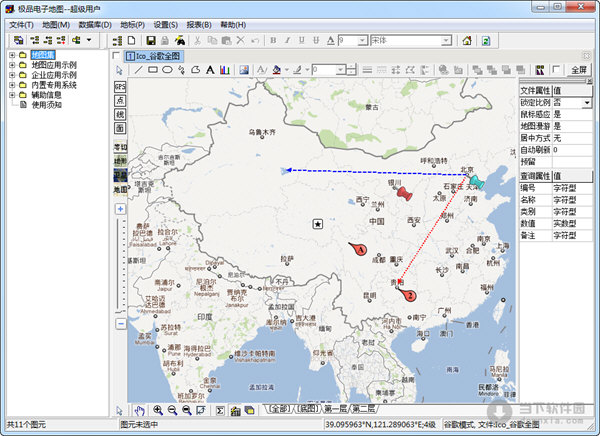Toggle the GPS button on map sidebar
This screenshot has width=600, height=436.
point(120,87)
